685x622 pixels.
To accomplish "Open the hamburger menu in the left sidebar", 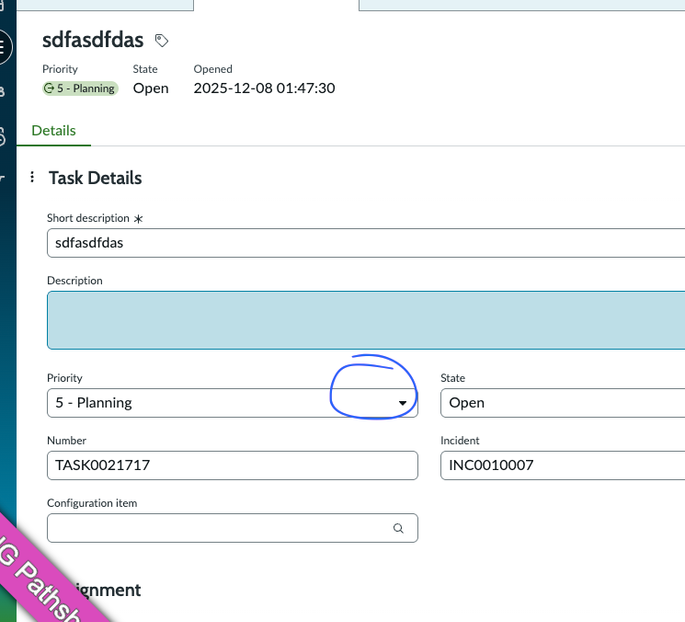I will point(4,46).
